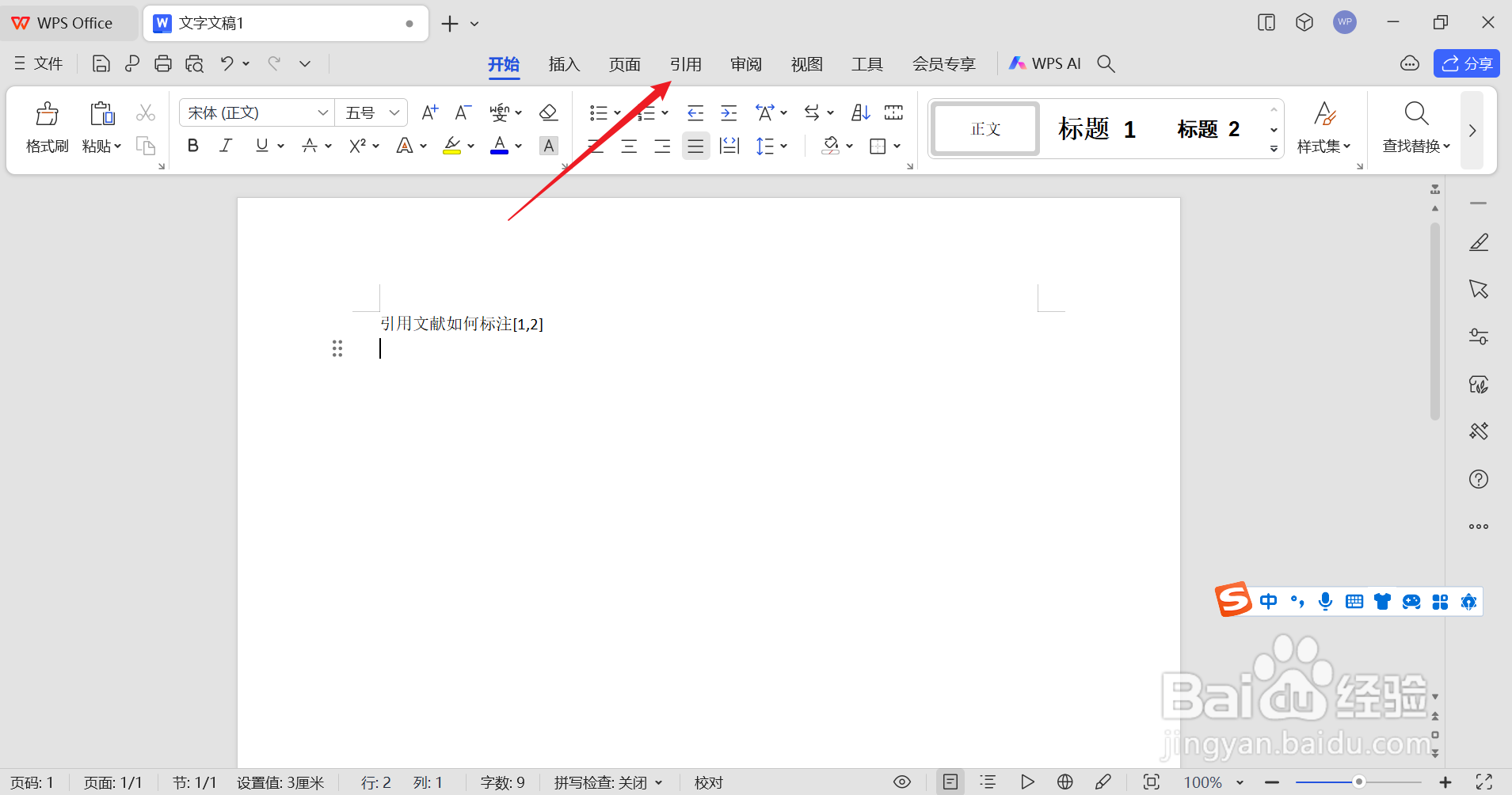Click the yellow highlight color button
The image size is (1512, 795).
point(452,146)
